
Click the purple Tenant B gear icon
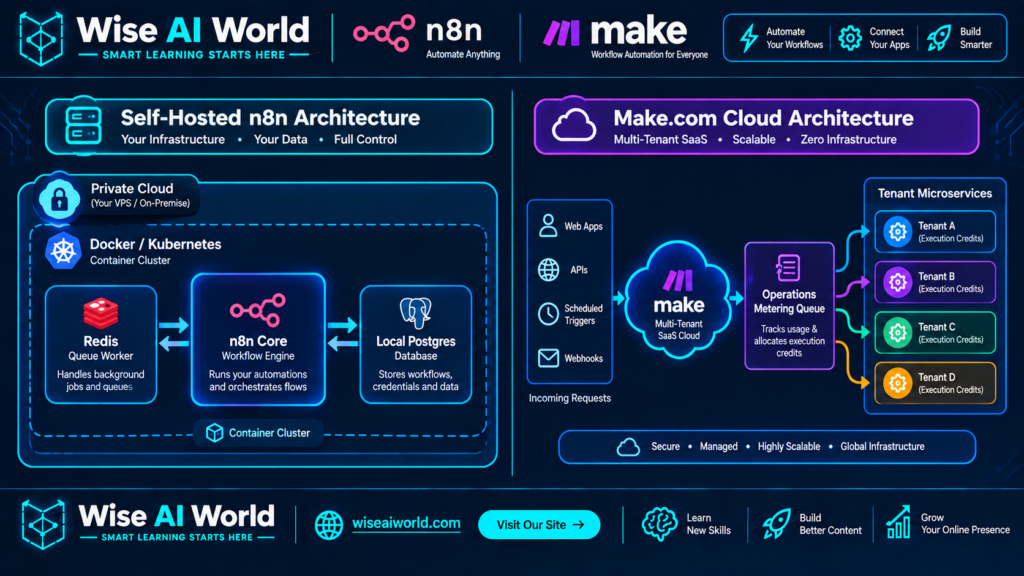(897, 282)
